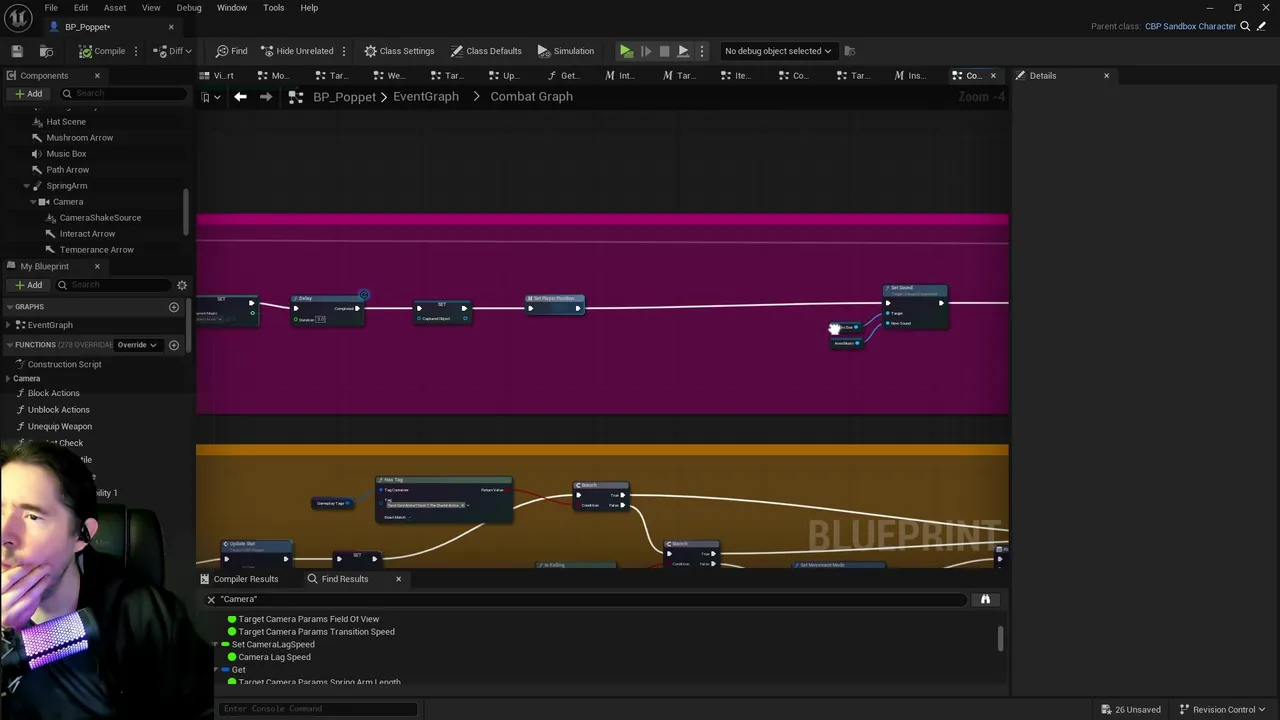Start Play in editor

coord(626,51)
